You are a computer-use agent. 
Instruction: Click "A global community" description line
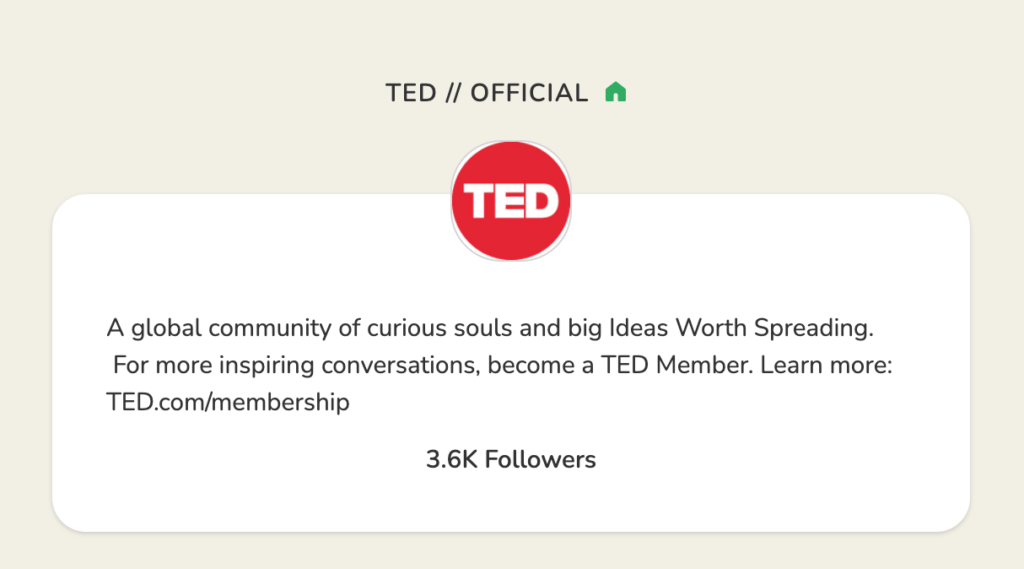(x=490, y=328)
